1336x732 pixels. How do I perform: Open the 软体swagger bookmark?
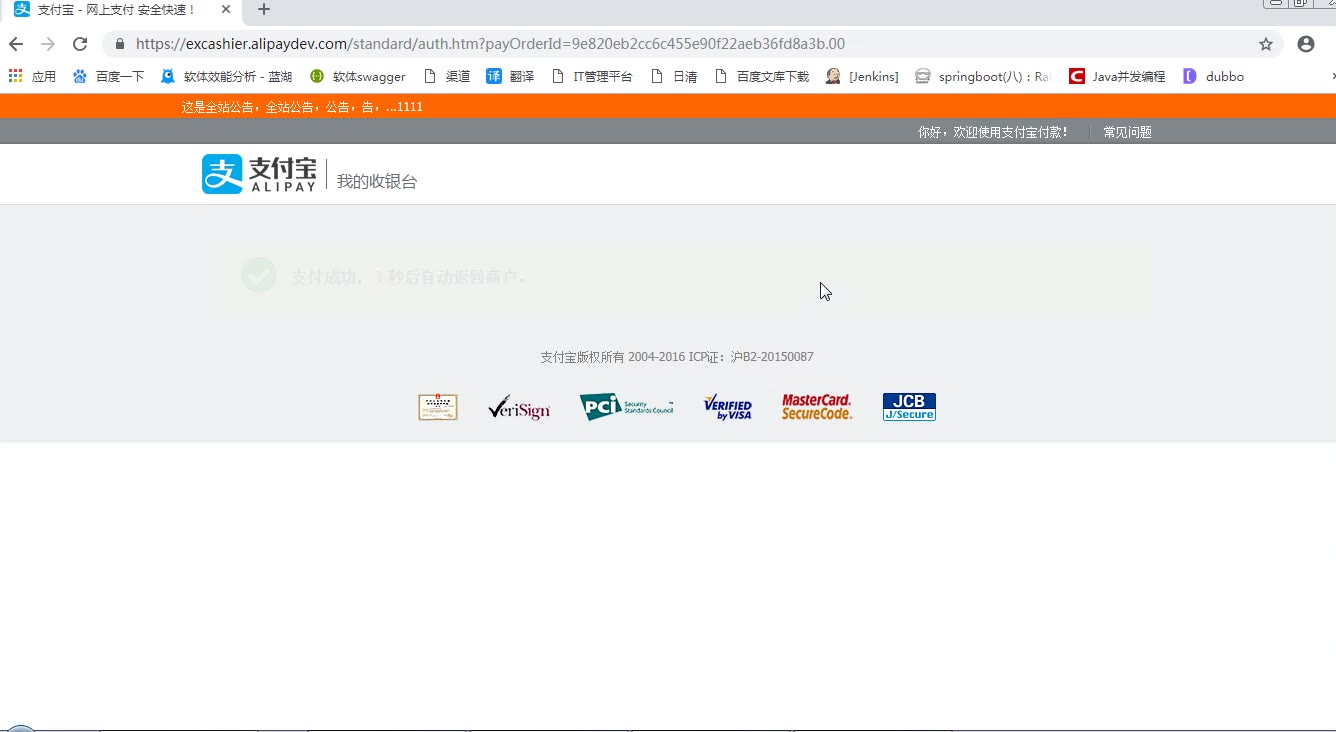[357, 76]
